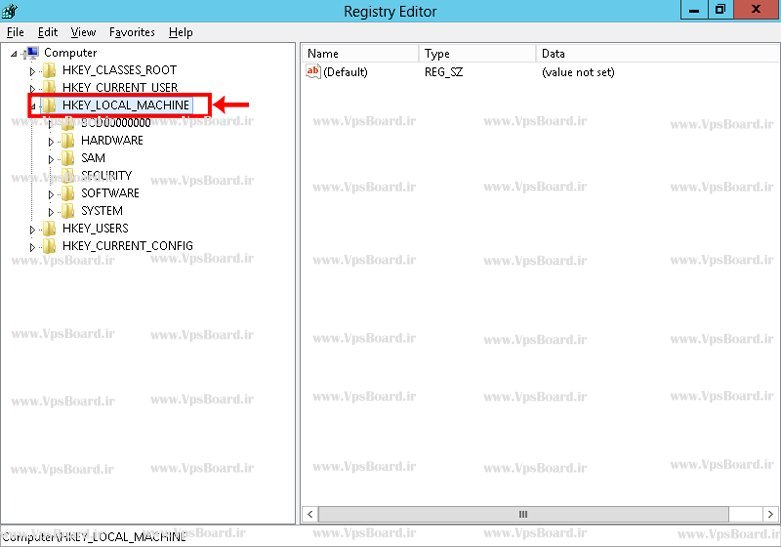Open the File menu
This screenshot has width=781, height=547.
click(x=15, y=32)
